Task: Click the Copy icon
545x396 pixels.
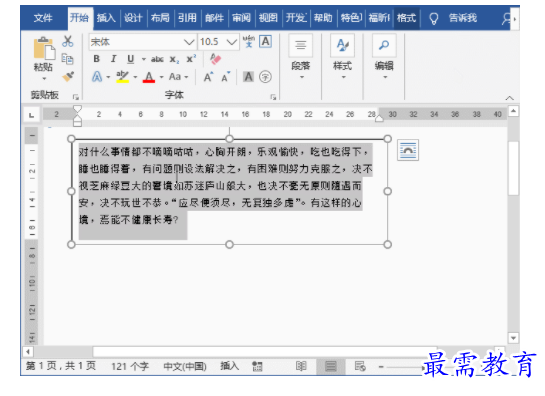Action: point(67,59)
